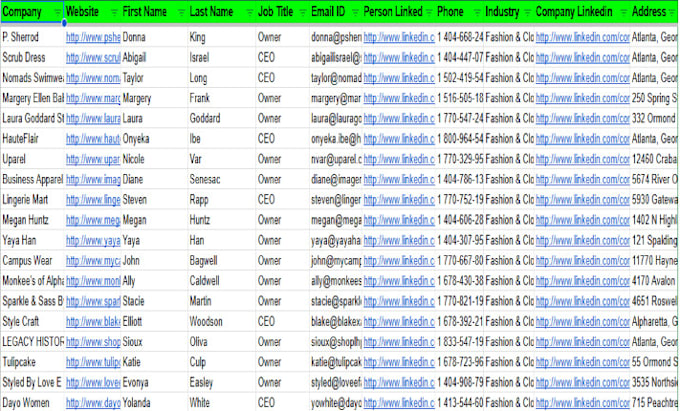The height and width of the screenshot is (411, 680).
Task: Select address cell starting 4170 Avalon
Action: click(654, 281)
